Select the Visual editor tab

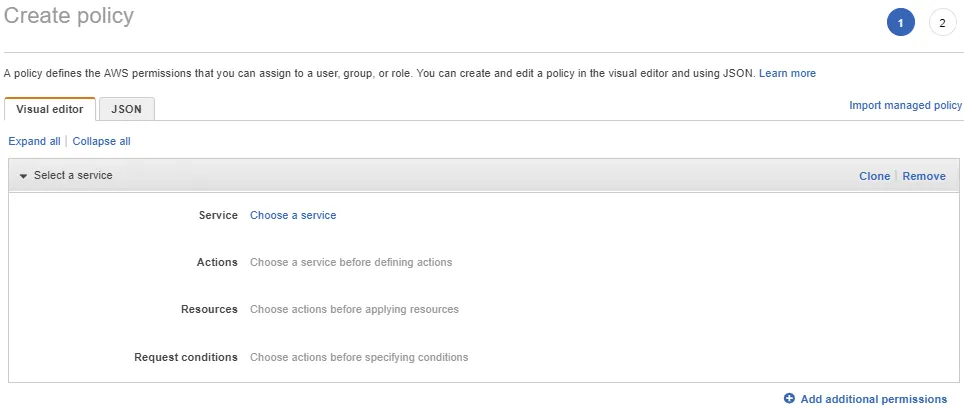pos(50,109)
